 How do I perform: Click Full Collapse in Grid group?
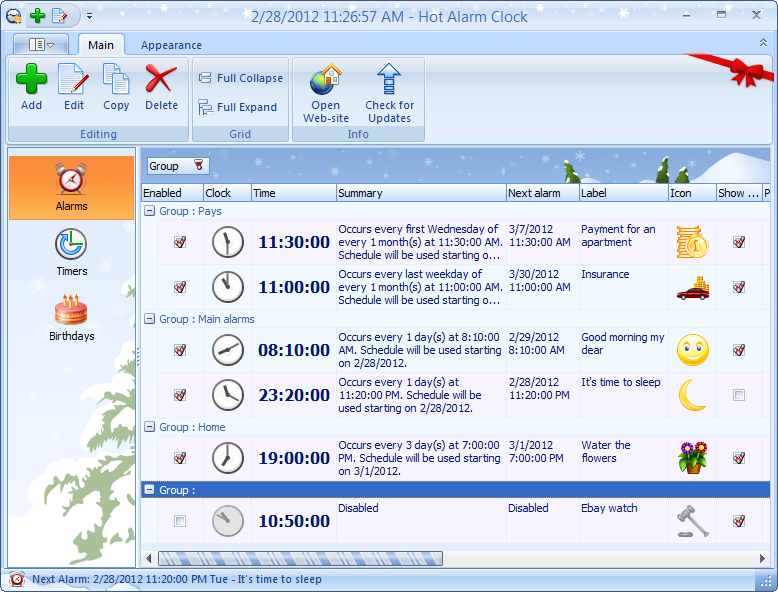(241, 78)
